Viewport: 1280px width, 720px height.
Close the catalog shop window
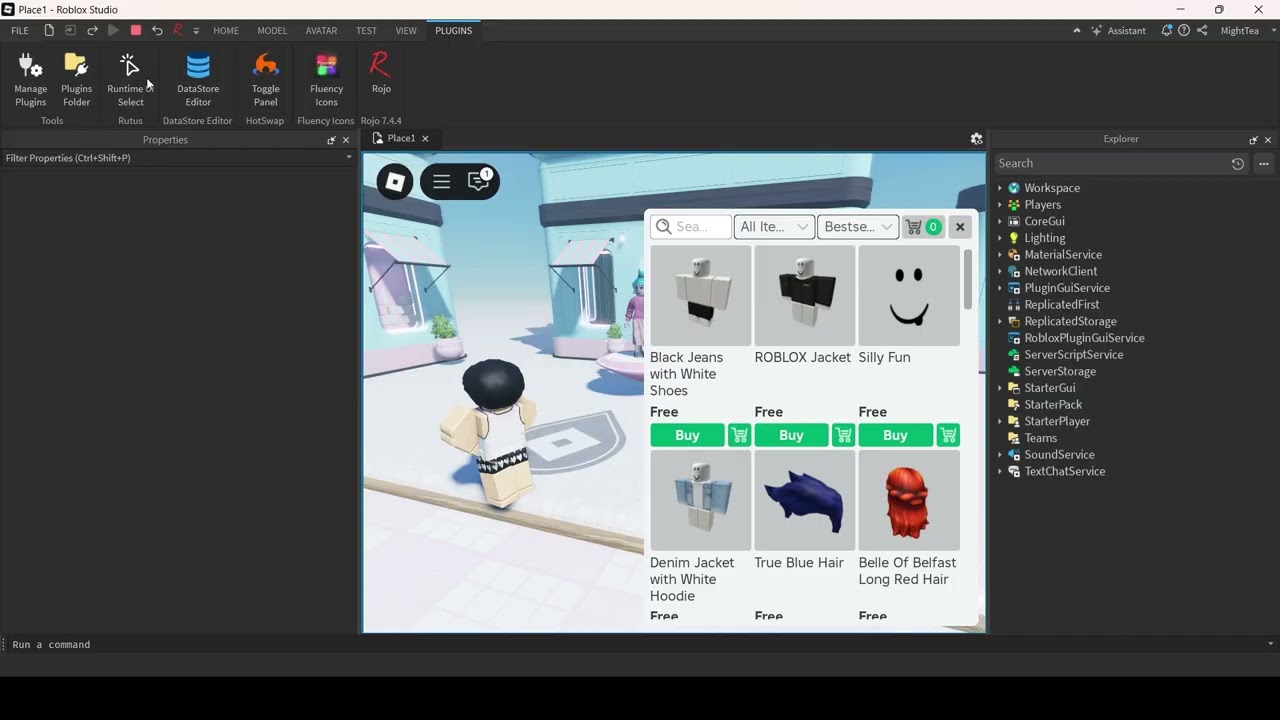click(960, 227)
